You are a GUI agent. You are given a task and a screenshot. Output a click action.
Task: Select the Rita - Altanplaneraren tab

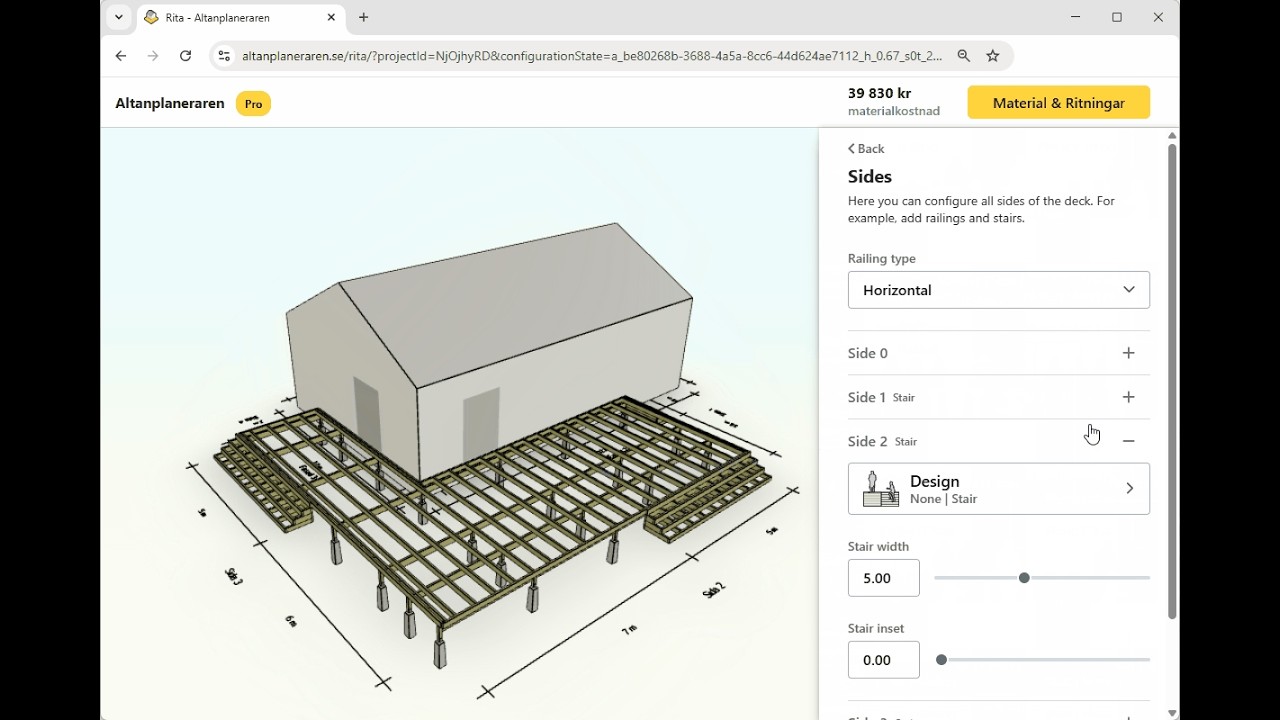click(x=240, y=17)
